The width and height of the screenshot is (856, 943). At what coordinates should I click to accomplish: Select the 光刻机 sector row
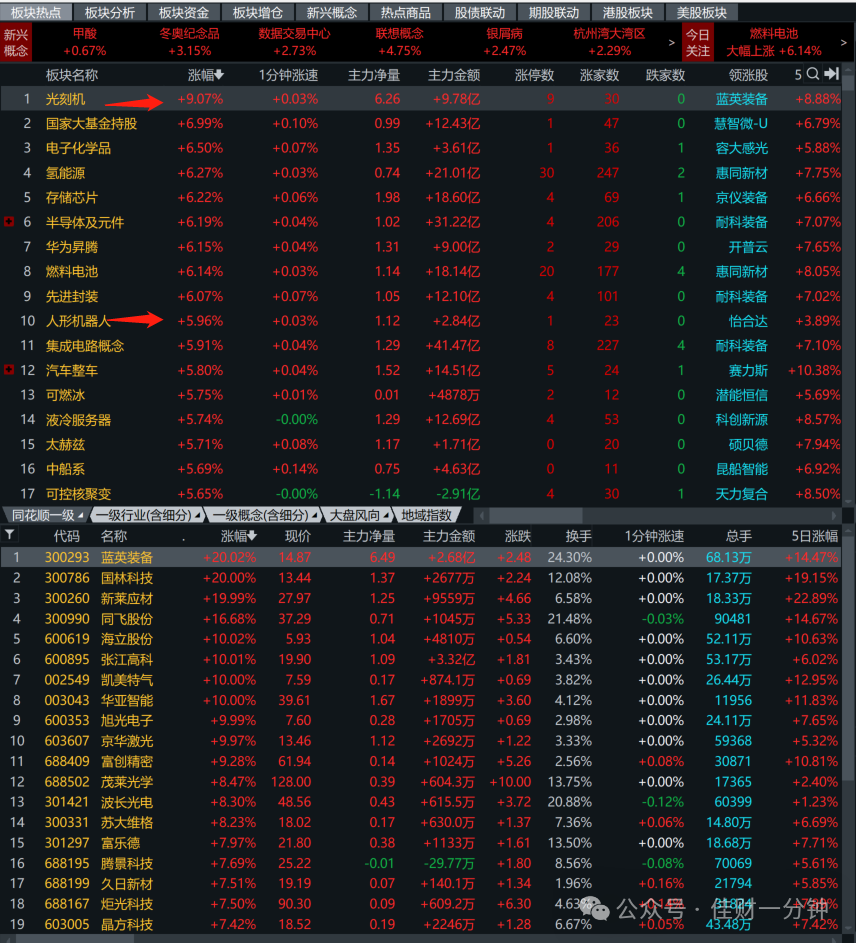coord(421,99)
